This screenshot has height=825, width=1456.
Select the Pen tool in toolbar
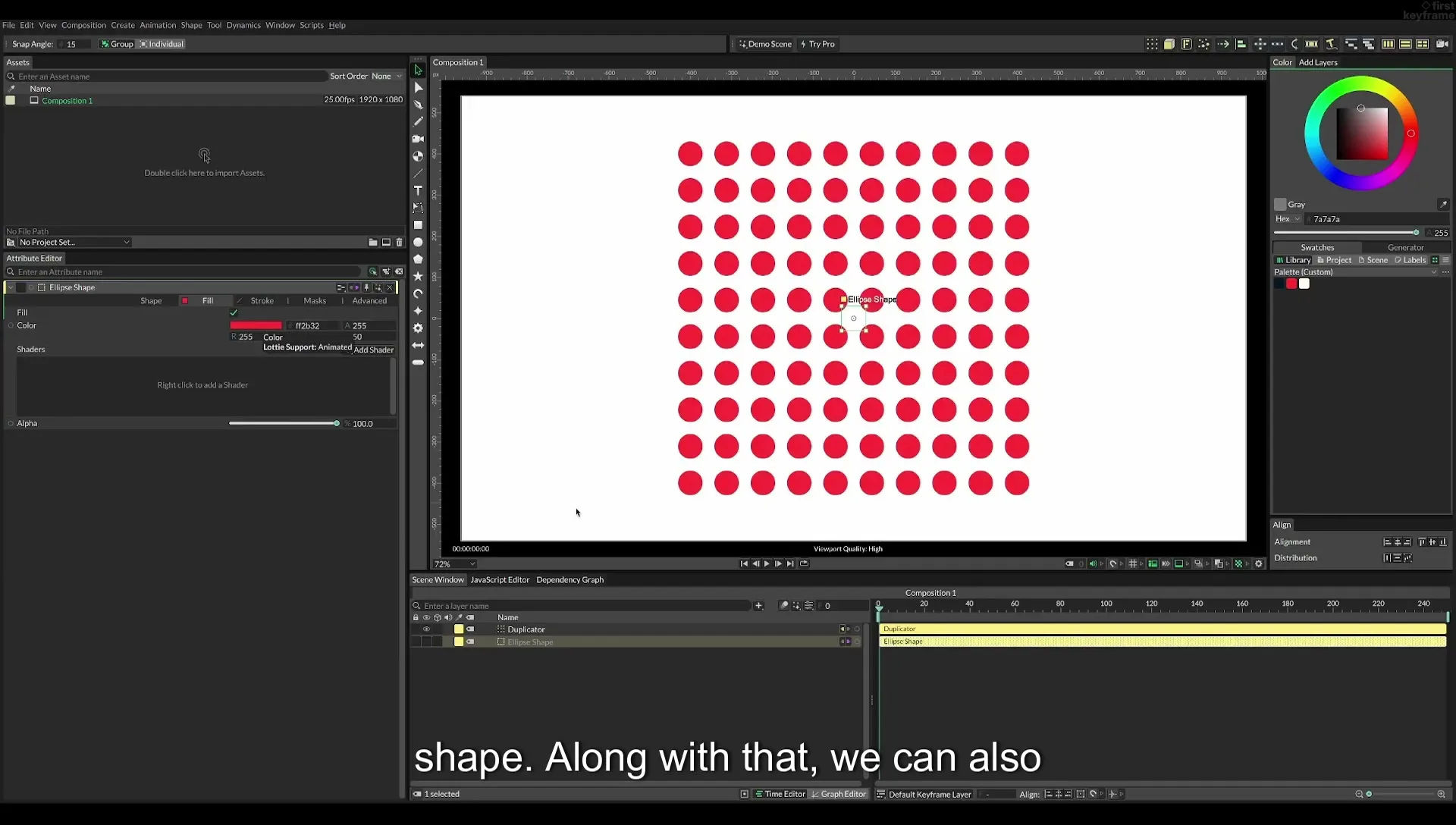(418, 105)
